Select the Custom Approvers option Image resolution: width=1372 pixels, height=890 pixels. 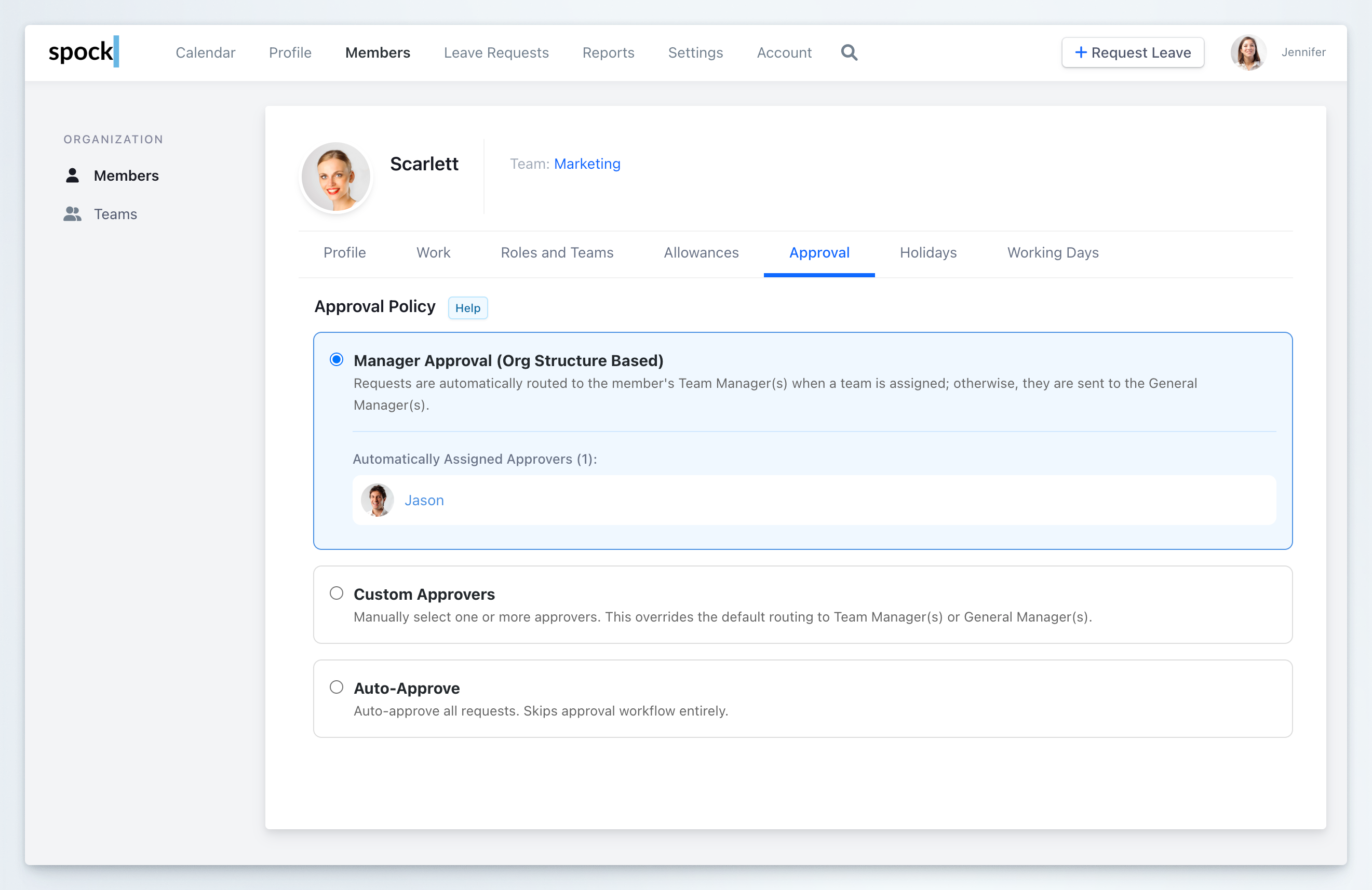tap(336, 592)
